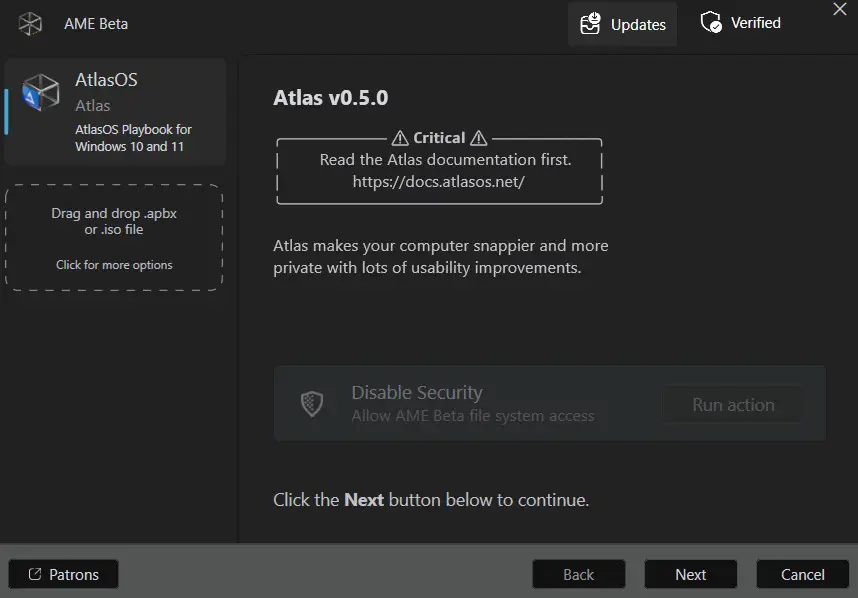Cancel the Atlas playbook wizard

click(x=802, y=574)
